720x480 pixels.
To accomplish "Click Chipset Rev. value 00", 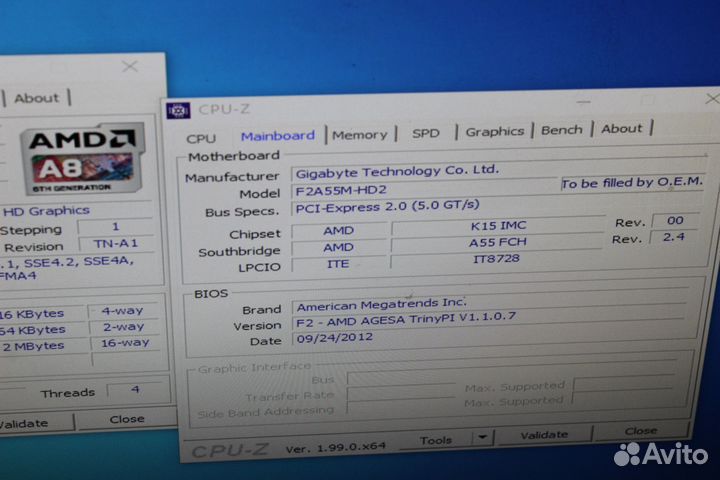I will [675, 220].
